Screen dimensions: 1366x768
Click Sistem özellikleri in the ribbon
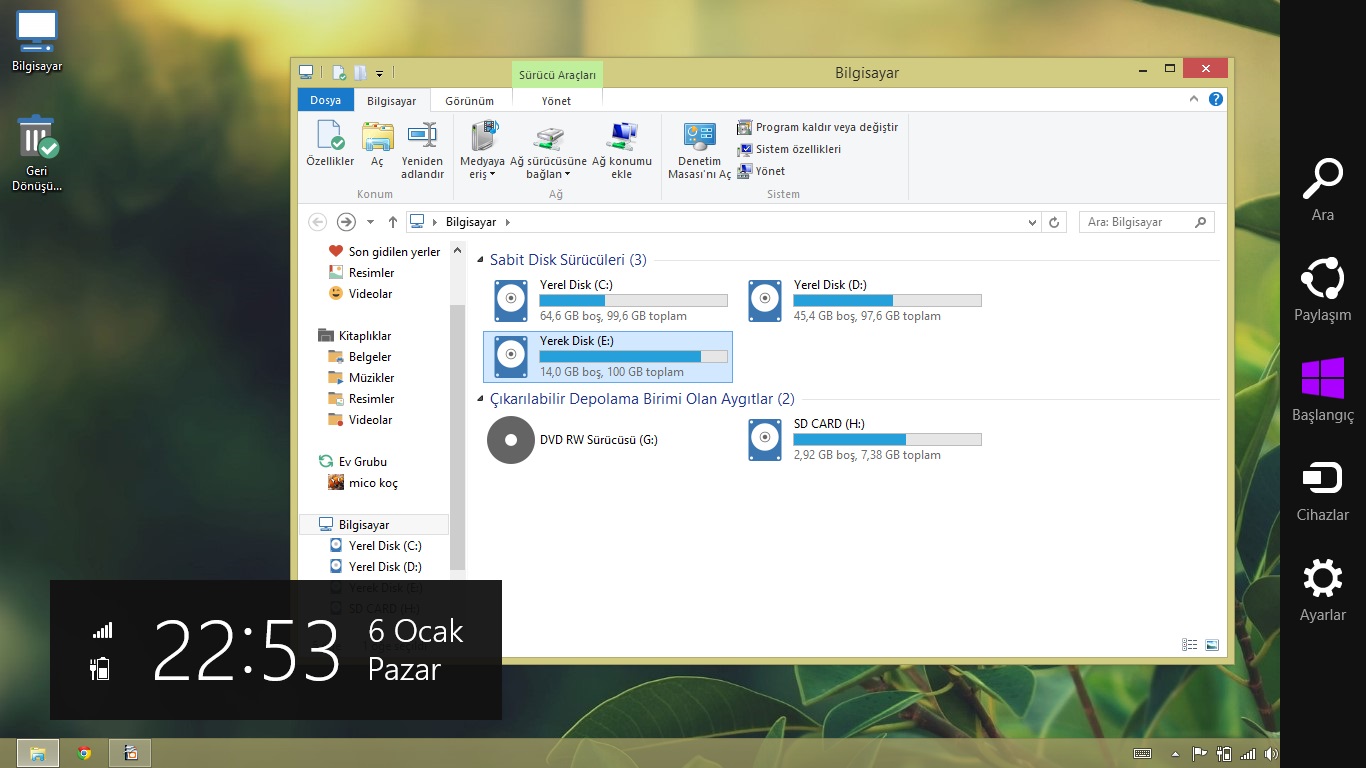[x=789, y=149]
